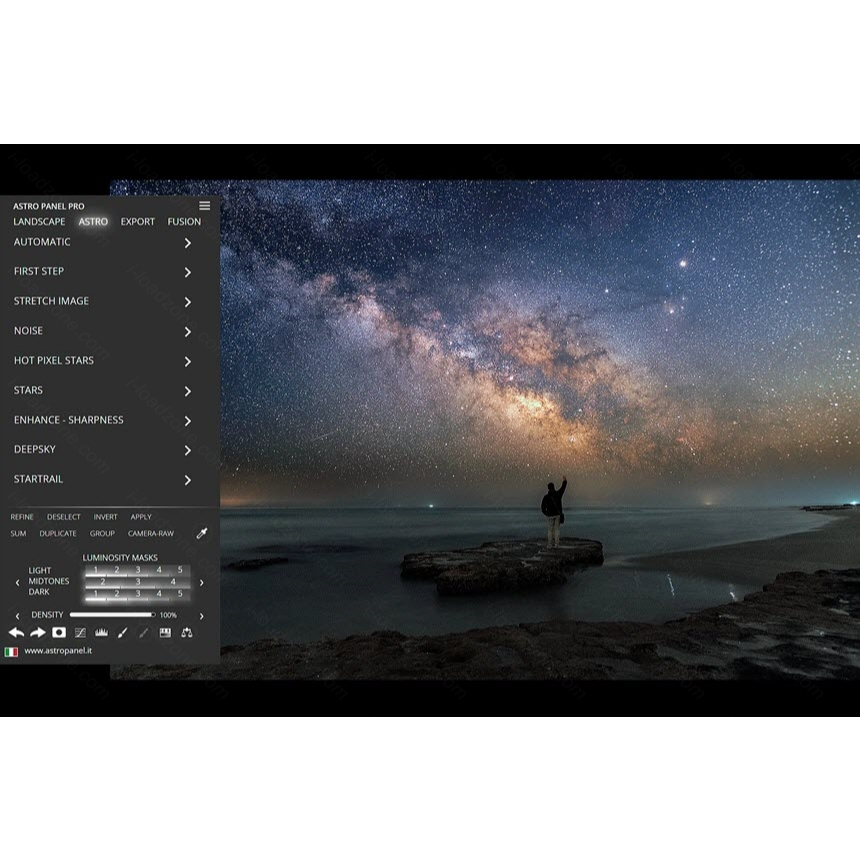The image size is (860, 860).
Task: Switch to the LANDSCAPE tab
Action: 39,222
